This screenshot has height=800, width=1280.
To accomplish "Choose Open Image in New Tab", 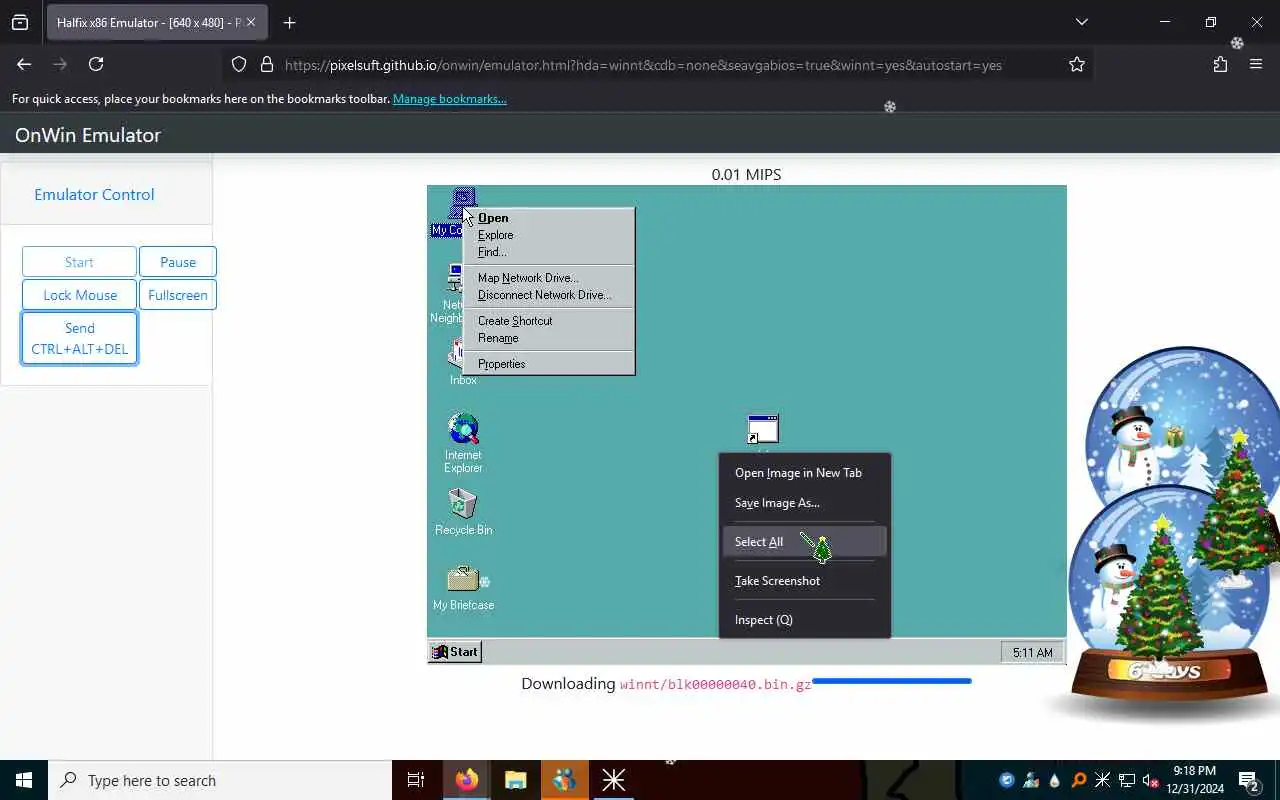I will pyautogui.click(x=804, y=473).
